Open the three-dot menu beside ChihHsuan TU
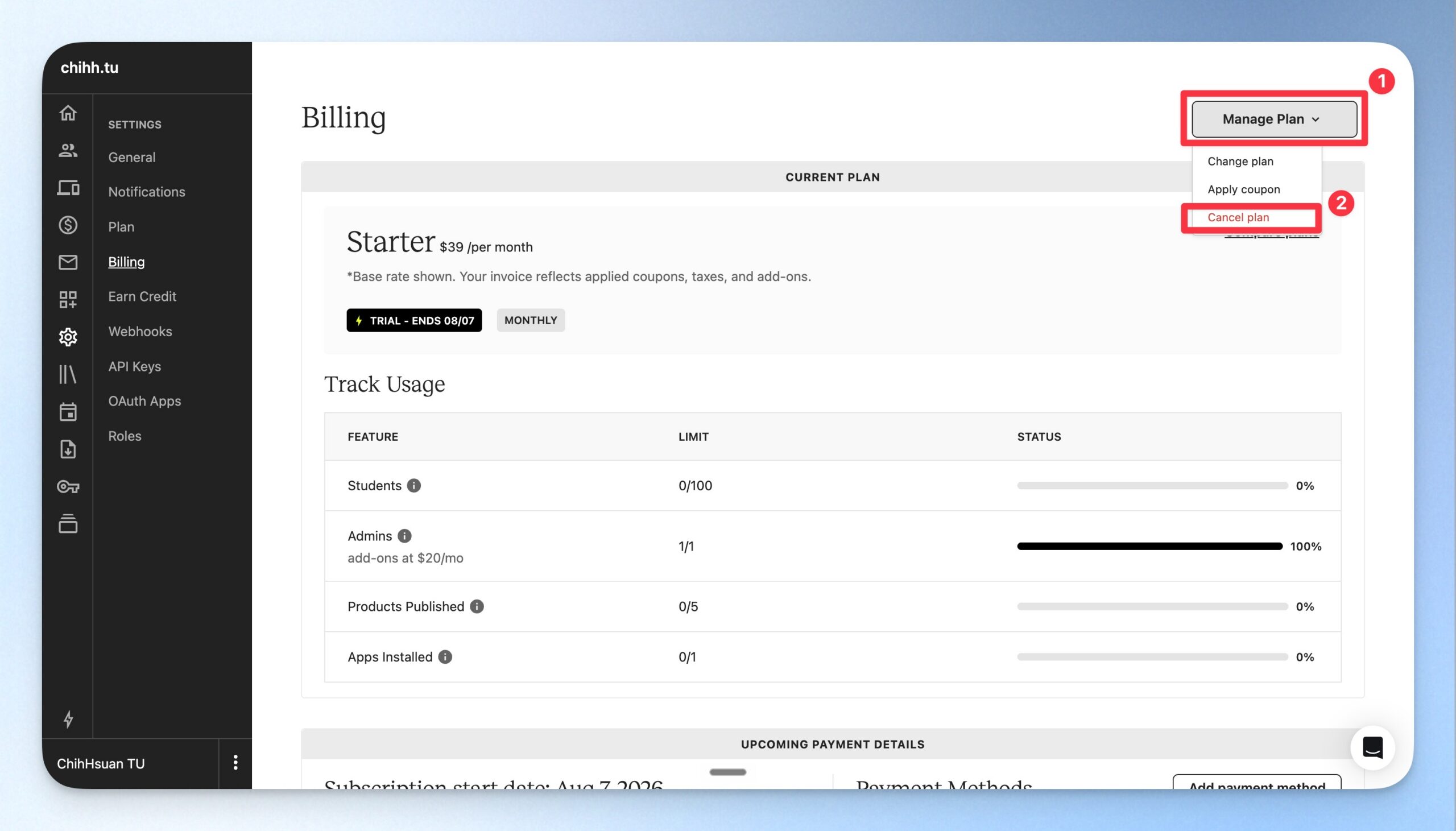 235,763
